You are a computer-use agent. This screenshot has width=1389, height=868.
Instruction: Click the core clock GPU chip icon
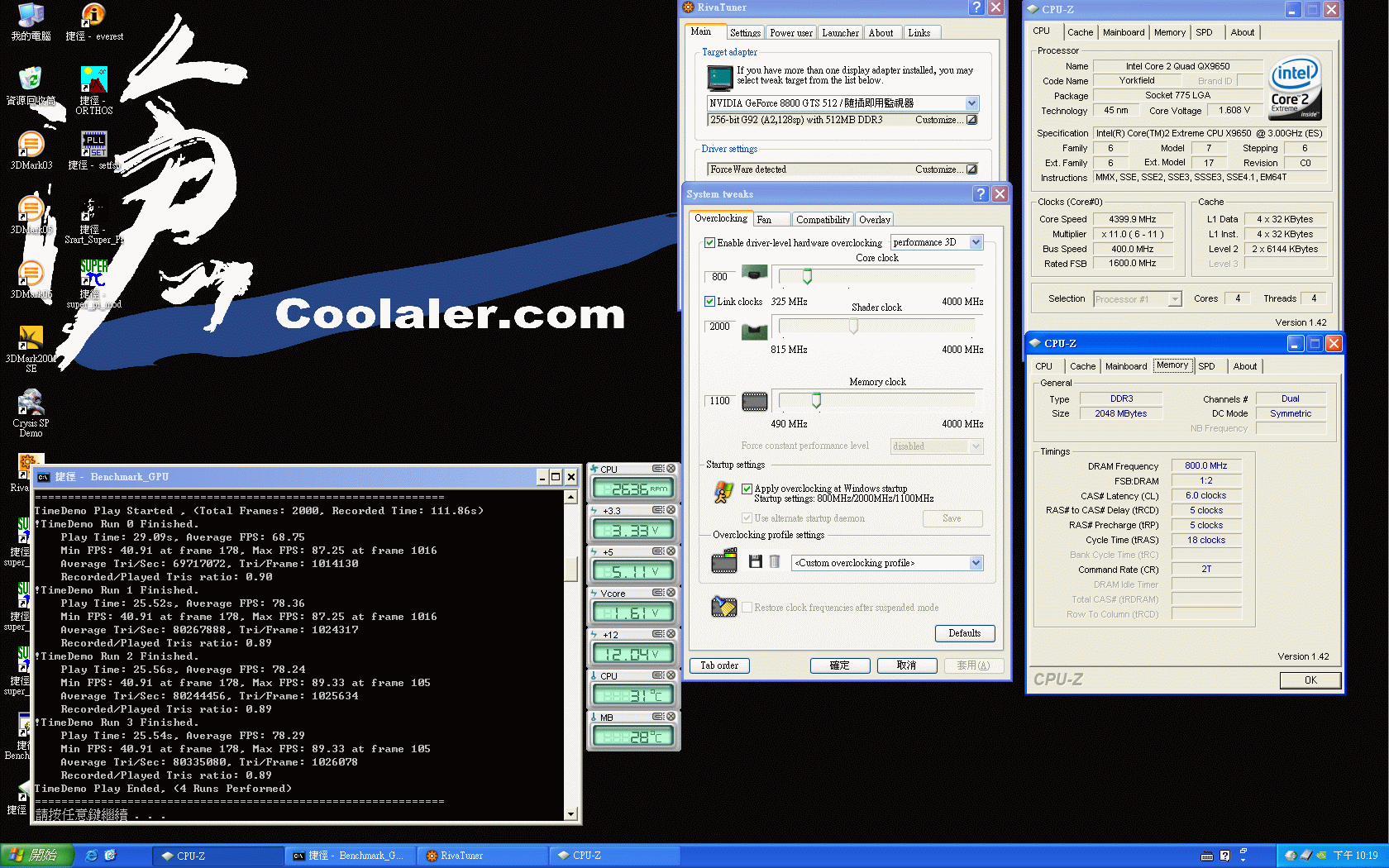tap(754, 273)
